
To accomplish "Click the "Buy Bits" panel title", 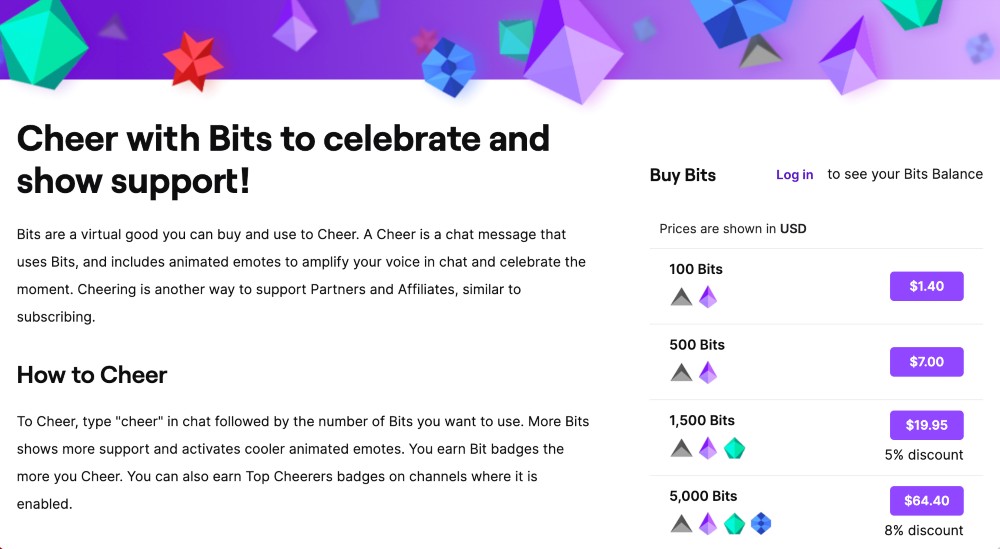I will click(x=683, y=175).
